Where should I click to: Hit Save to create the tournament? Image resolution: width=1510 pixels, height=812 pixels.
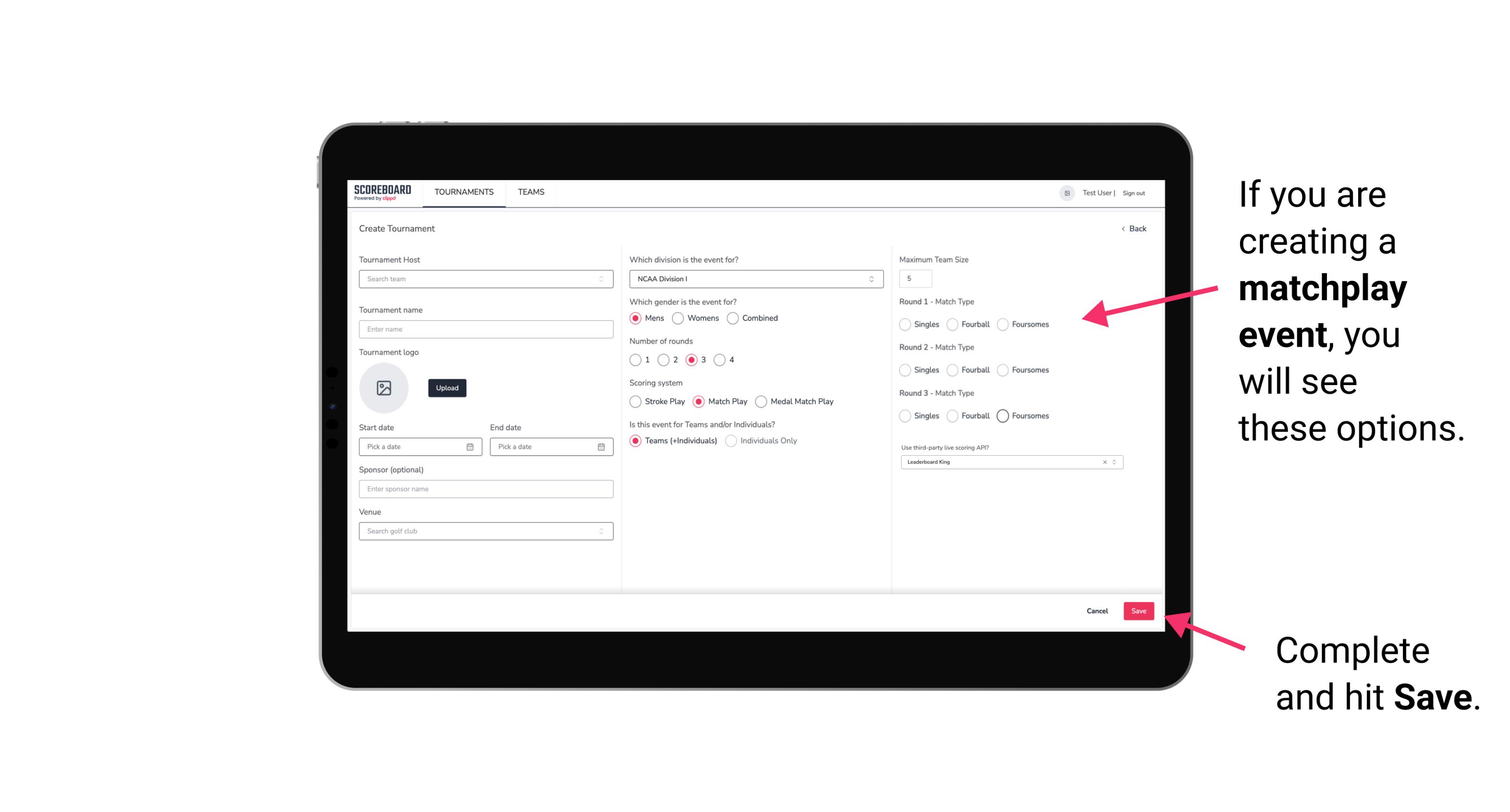[x=1139, y=610]
